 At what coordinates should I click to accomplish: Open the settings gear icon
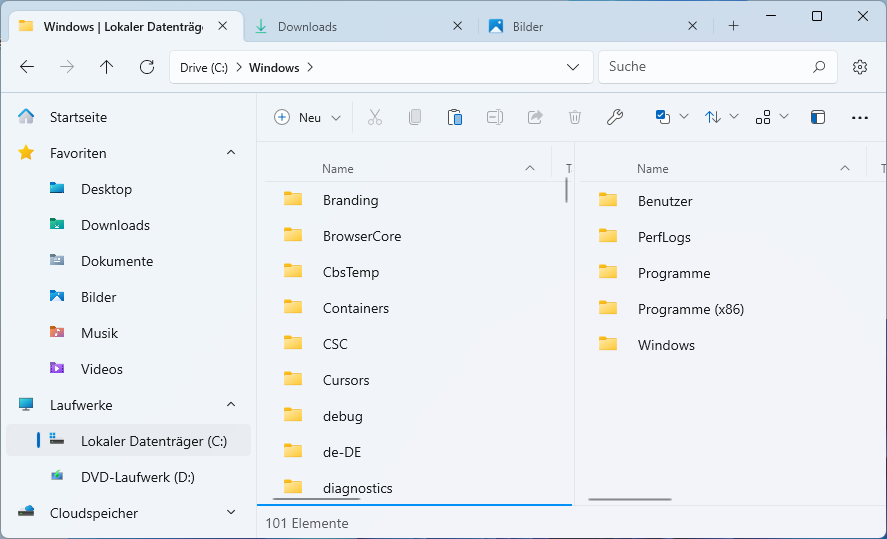(x=860, y=67)
